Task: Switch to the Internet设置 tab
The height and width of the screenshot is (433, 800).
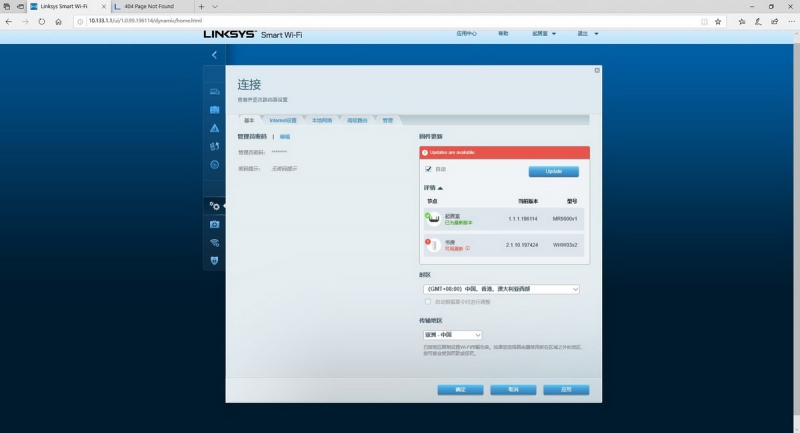Action: coord(283,120)
